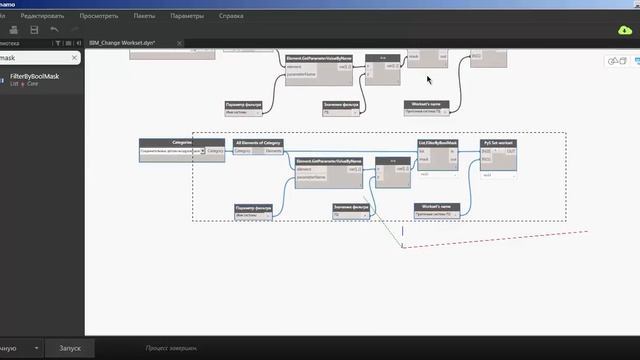Image resolution: width=640 pixels, height=360 pixels.
Task: Click lower Параметр фильтра string node
Action: coord(253,212)
